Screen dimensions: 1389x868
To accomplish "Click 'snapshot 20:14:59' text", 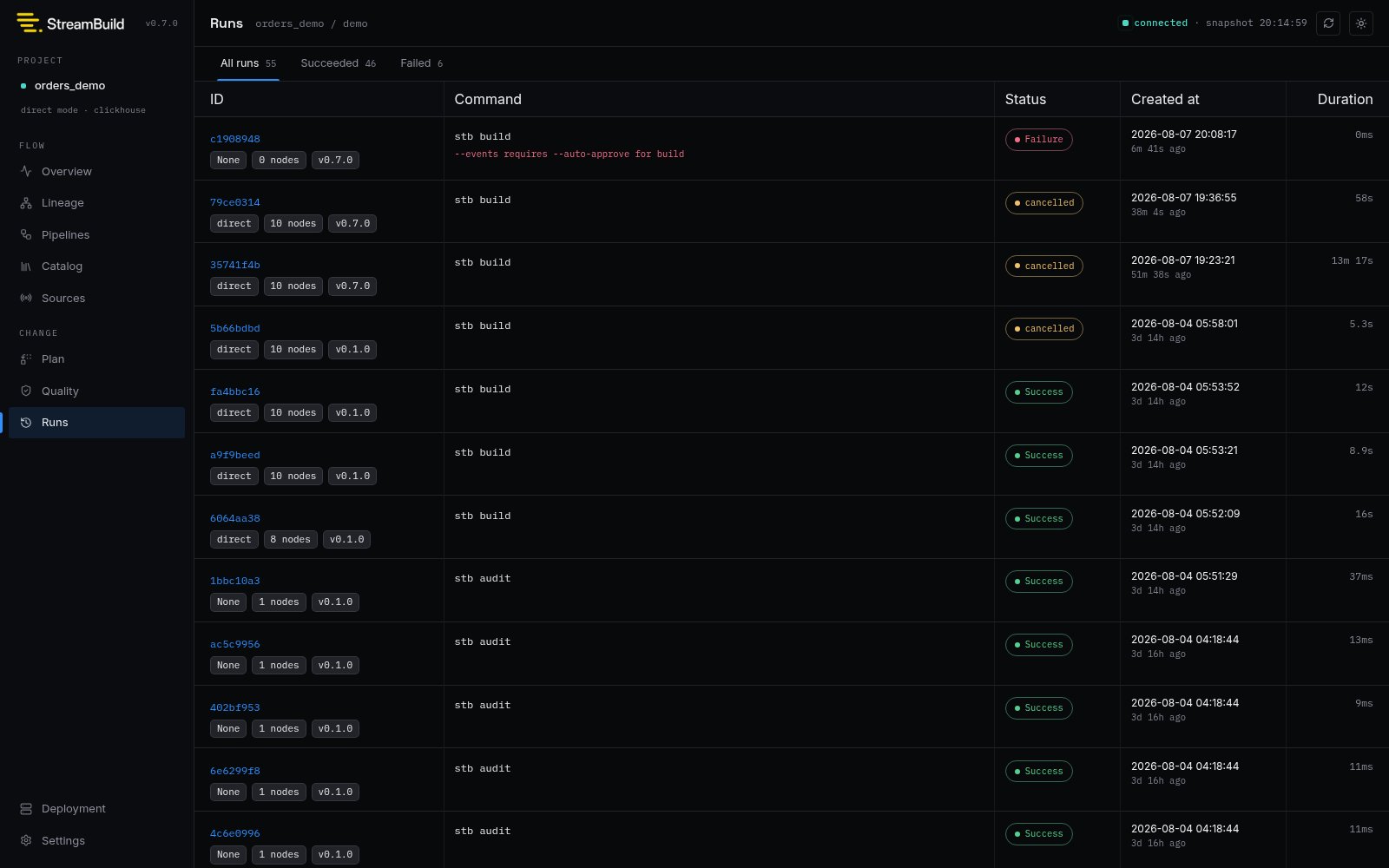I will point(1256,23).
